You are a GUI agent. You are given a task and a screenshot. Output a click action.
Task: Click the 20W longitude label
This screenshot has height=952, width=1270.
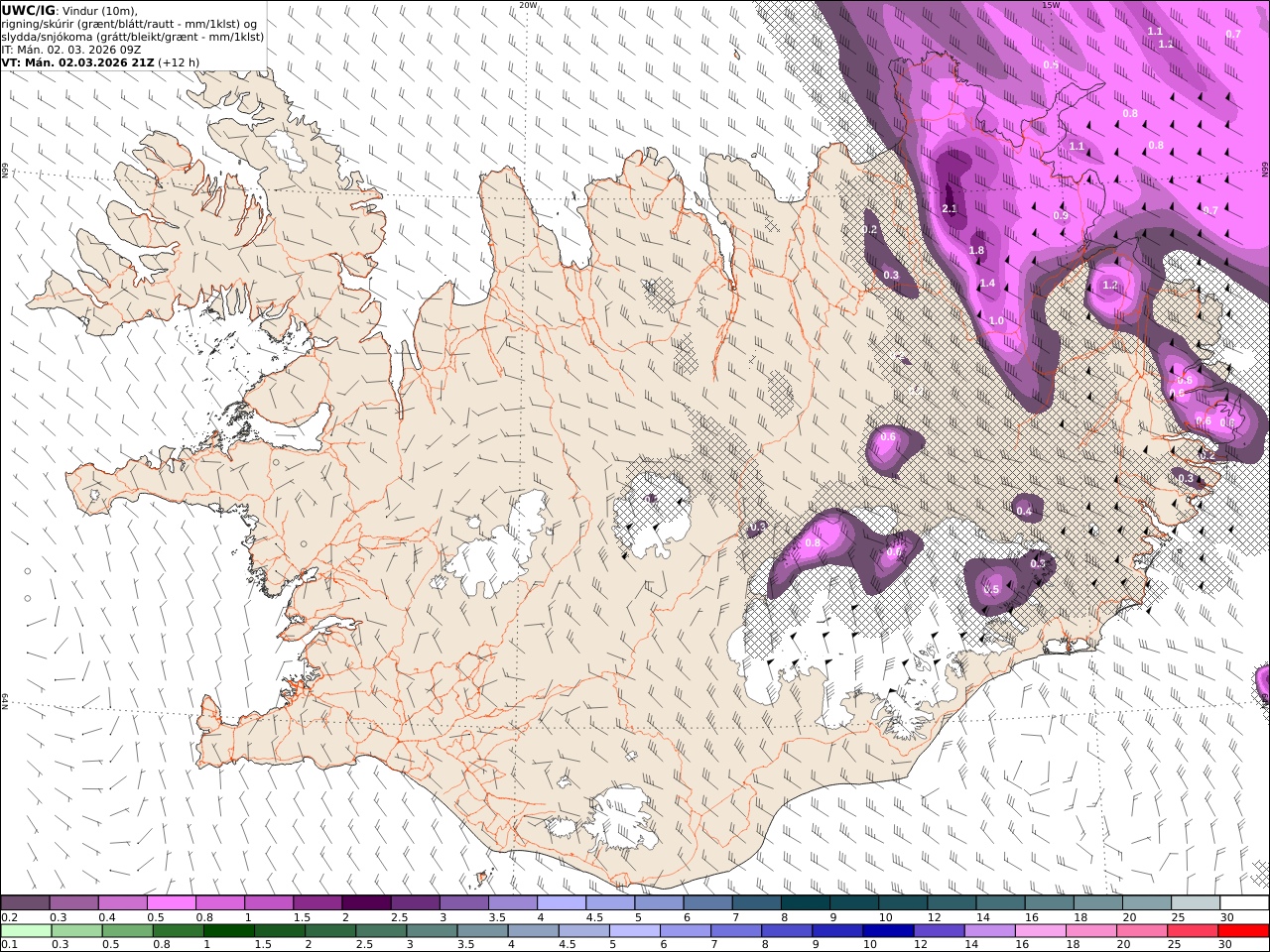[528, 5]
